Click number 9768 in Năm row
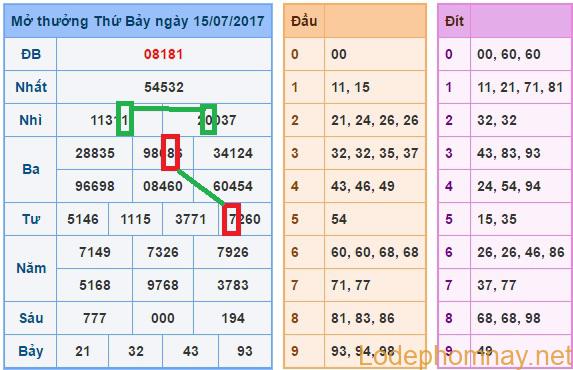 coord(163,285)
